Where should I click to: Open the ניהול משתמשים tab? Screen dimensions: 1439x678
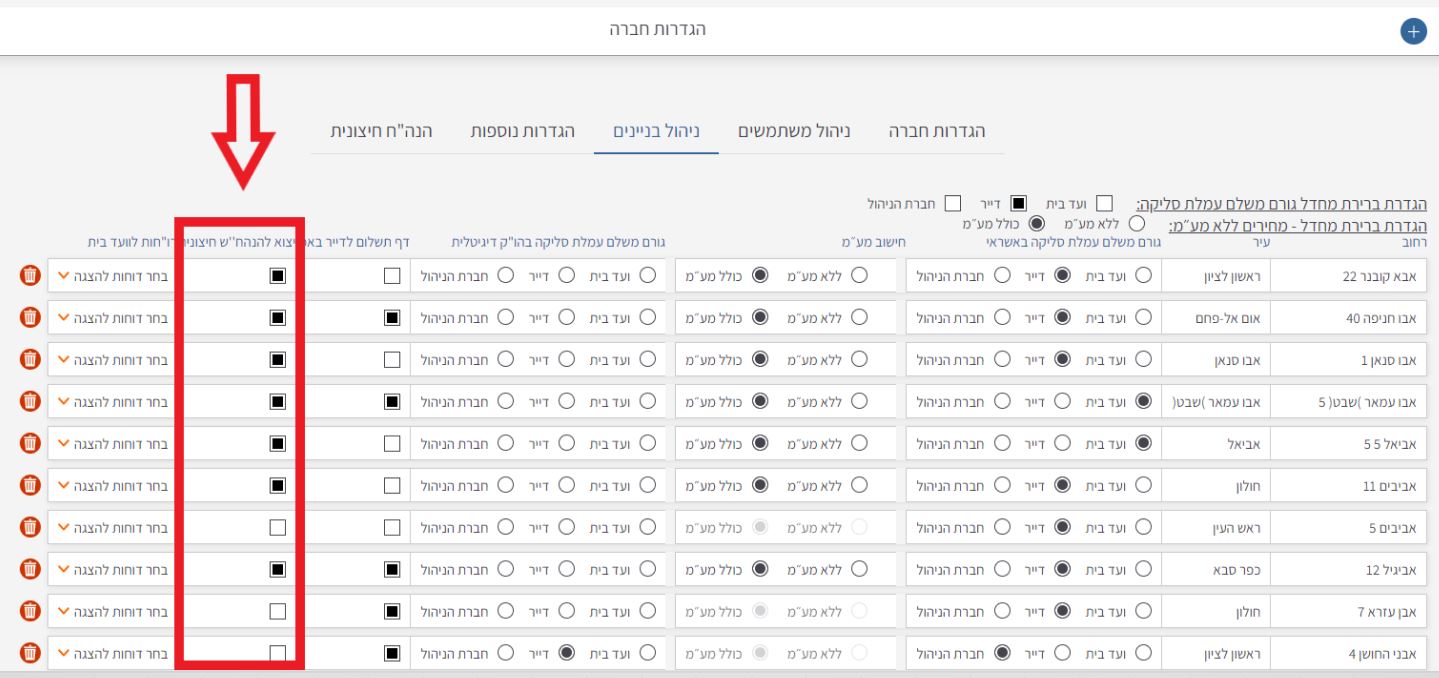[x=794, y=132]
